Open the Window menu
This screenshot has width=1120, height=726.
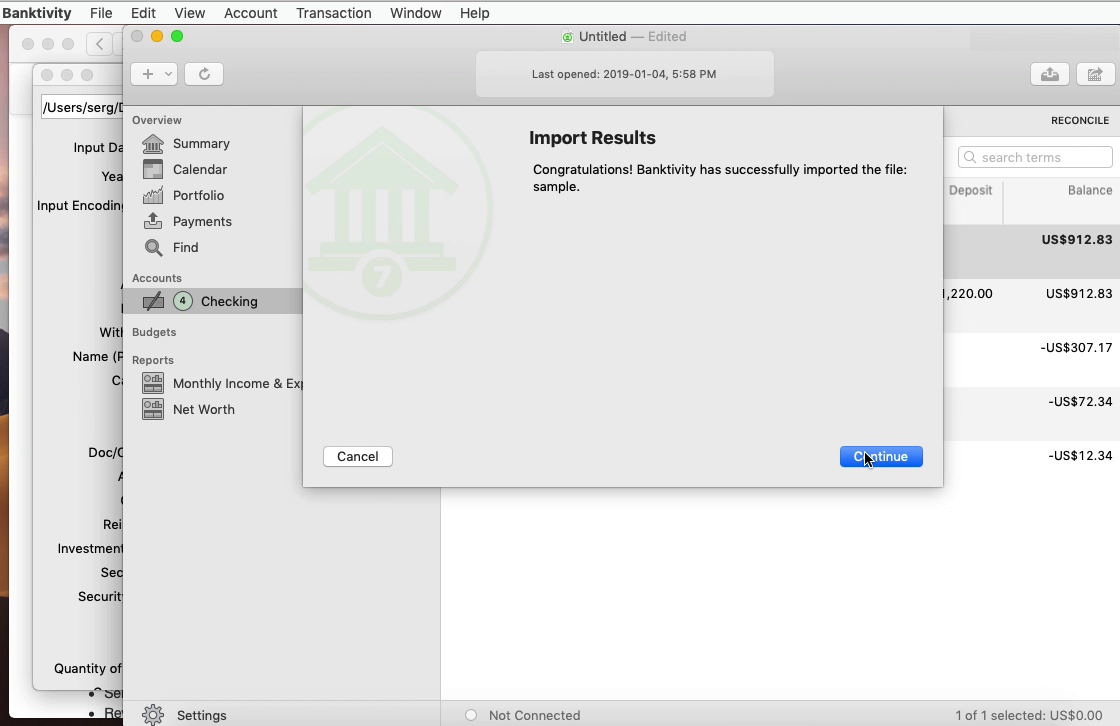coord(416,13)
